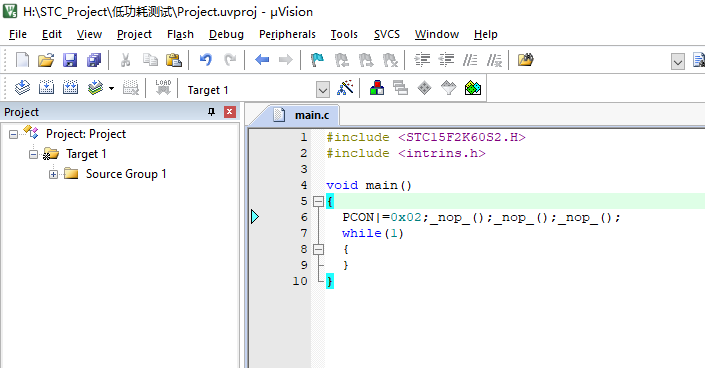Click the Open file folder icon
Viewport: 705px width, 368px height.
46,60
